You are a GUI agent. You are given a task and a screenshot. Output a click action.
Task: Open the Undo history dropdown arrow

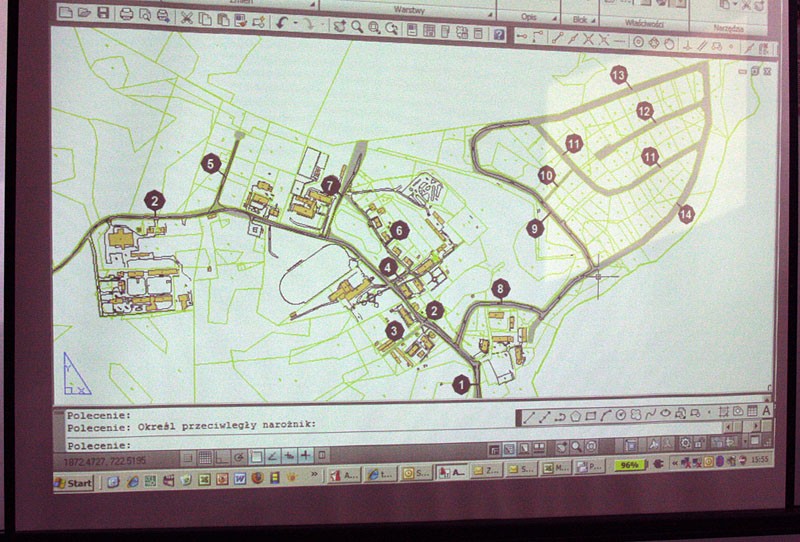tap(295, 22)
